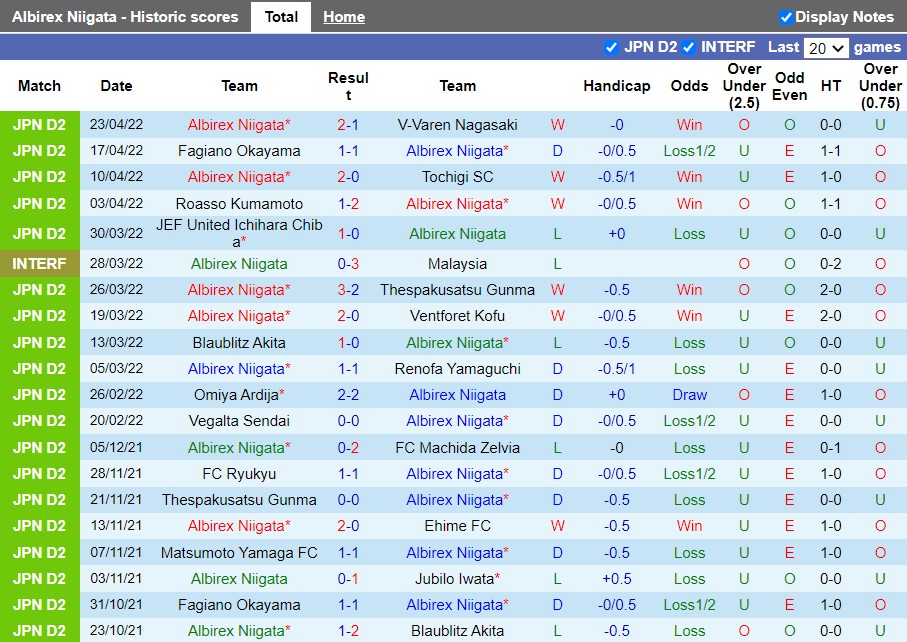Click the Draw odds on 26/02/22
The width and height of the screenshot is (907, 642).
[690, 395]
